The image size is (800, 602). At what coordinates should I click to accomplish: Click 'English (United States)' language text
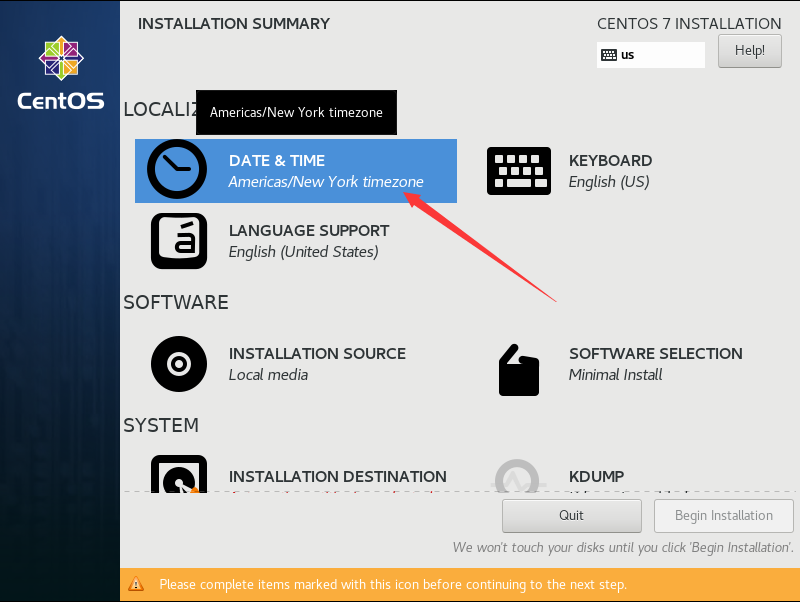(304, 252)
